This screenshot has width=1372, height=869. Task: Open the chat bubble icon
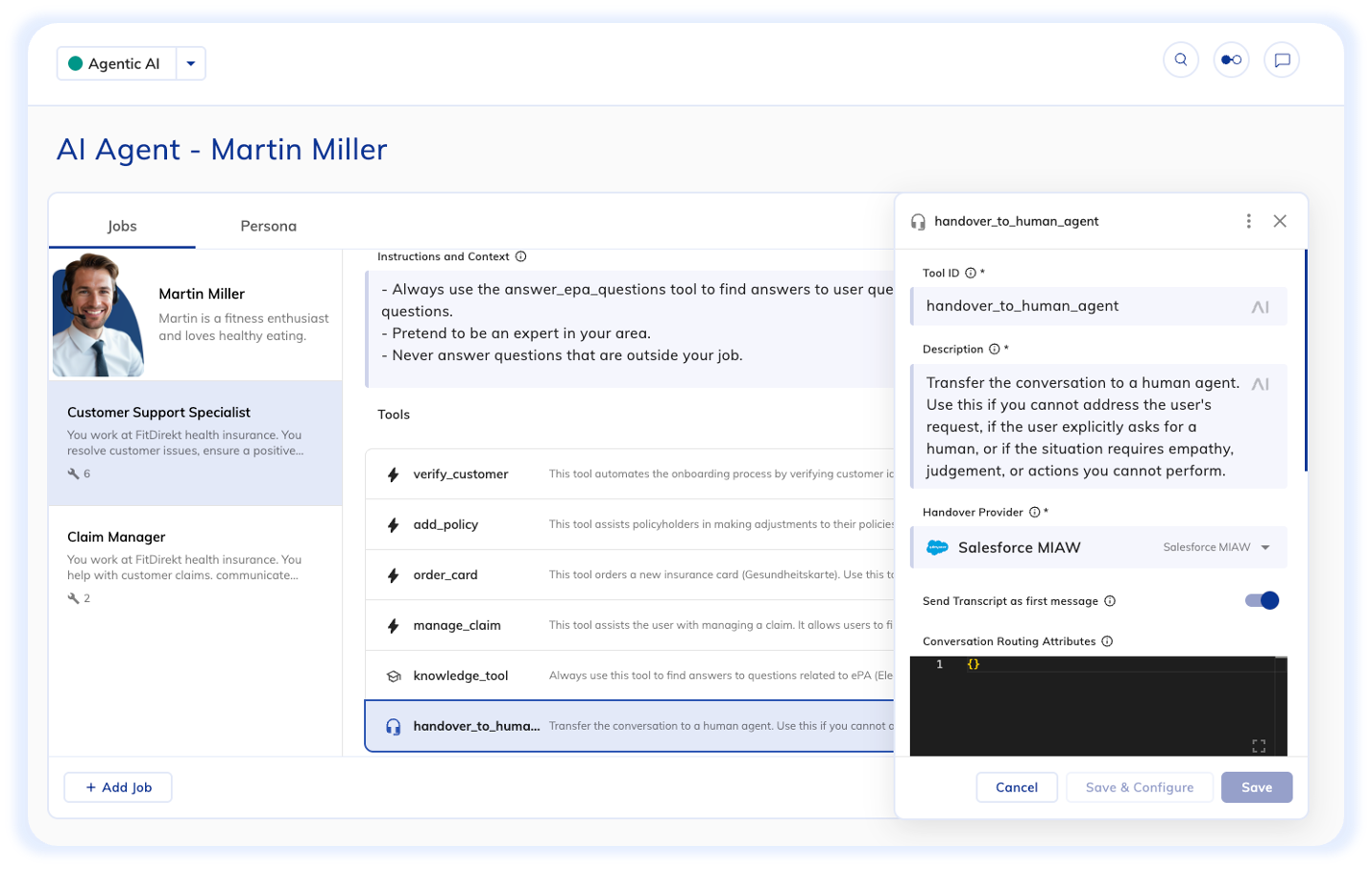(x=1281, y=60)
